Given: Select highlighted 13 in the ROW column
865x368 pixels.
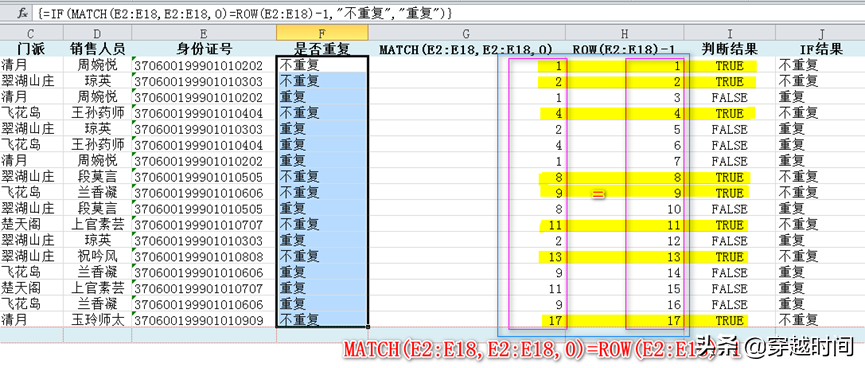Looking at the screenshot, I should (x=624, y=257).
